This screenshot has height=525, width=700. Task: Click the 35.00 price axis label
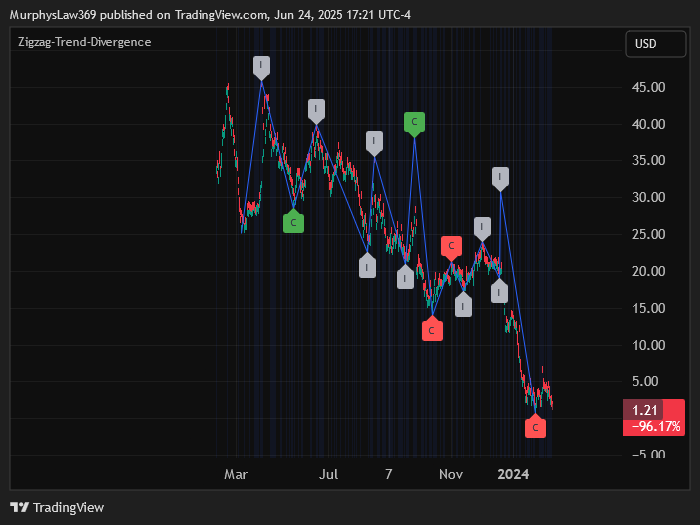tap(648, 160)
